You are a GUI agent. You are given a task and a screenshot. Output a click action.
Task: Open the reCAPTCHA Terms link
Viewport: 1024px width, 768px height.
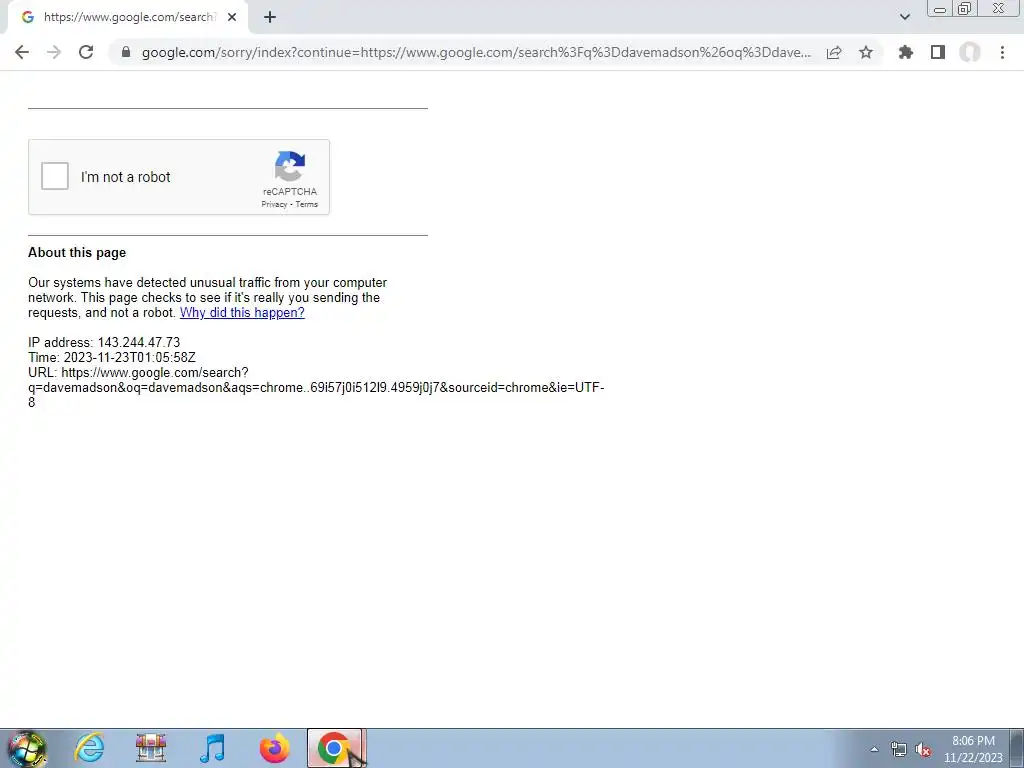(x=306, y=204)
